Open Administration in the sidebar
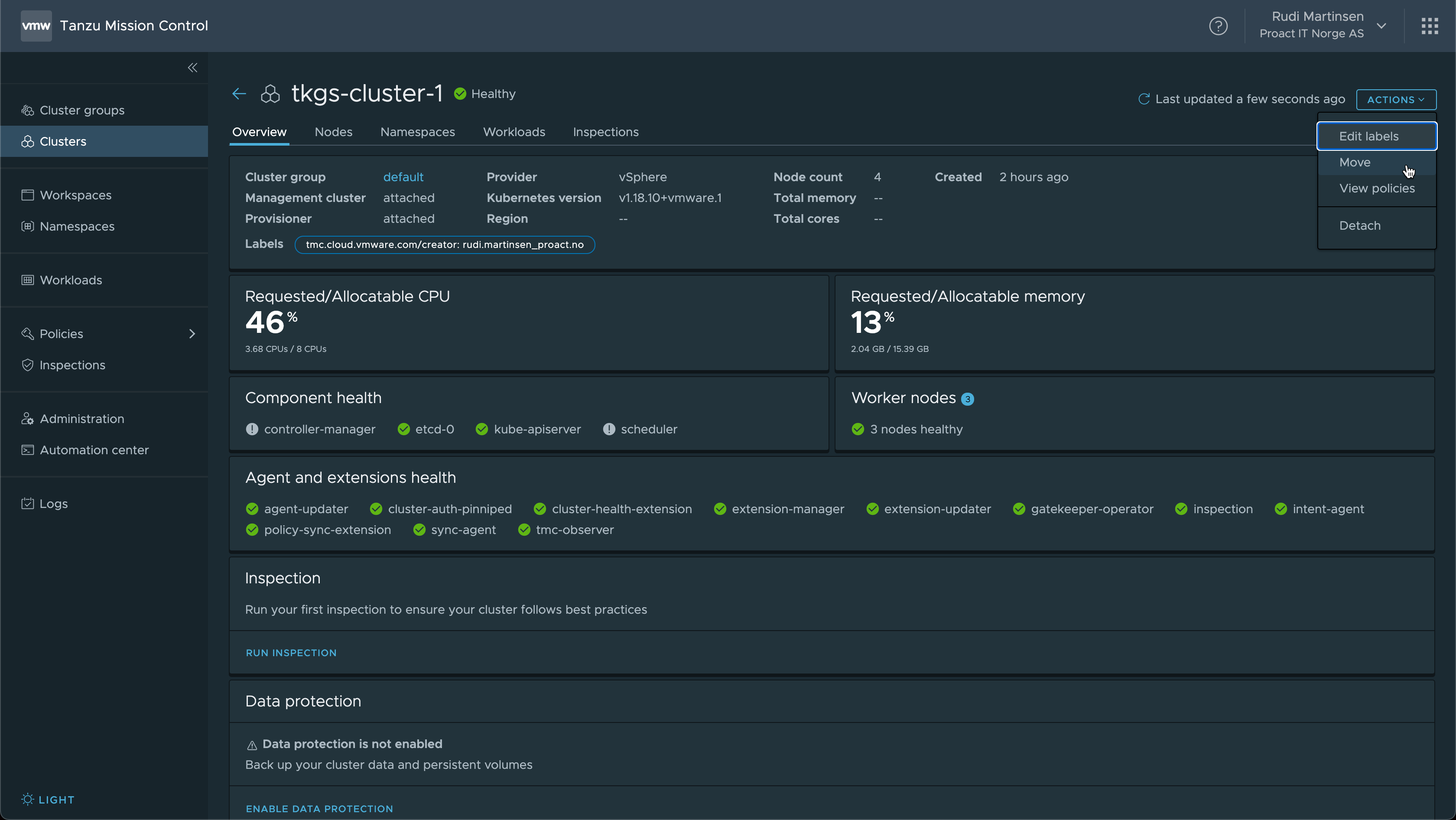The image size is (1456, 820). 104,419
